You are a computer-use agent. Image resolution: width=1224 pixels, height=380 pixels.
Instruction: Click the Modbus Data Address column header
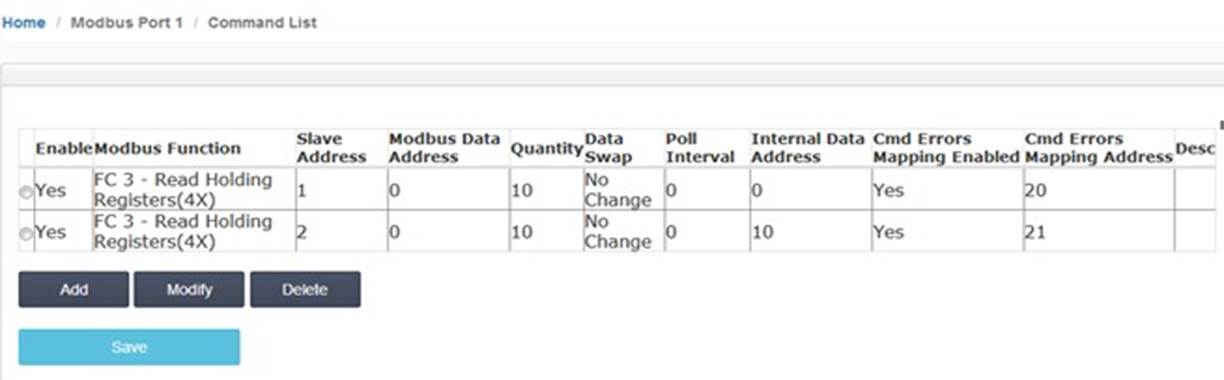point(444,148)
